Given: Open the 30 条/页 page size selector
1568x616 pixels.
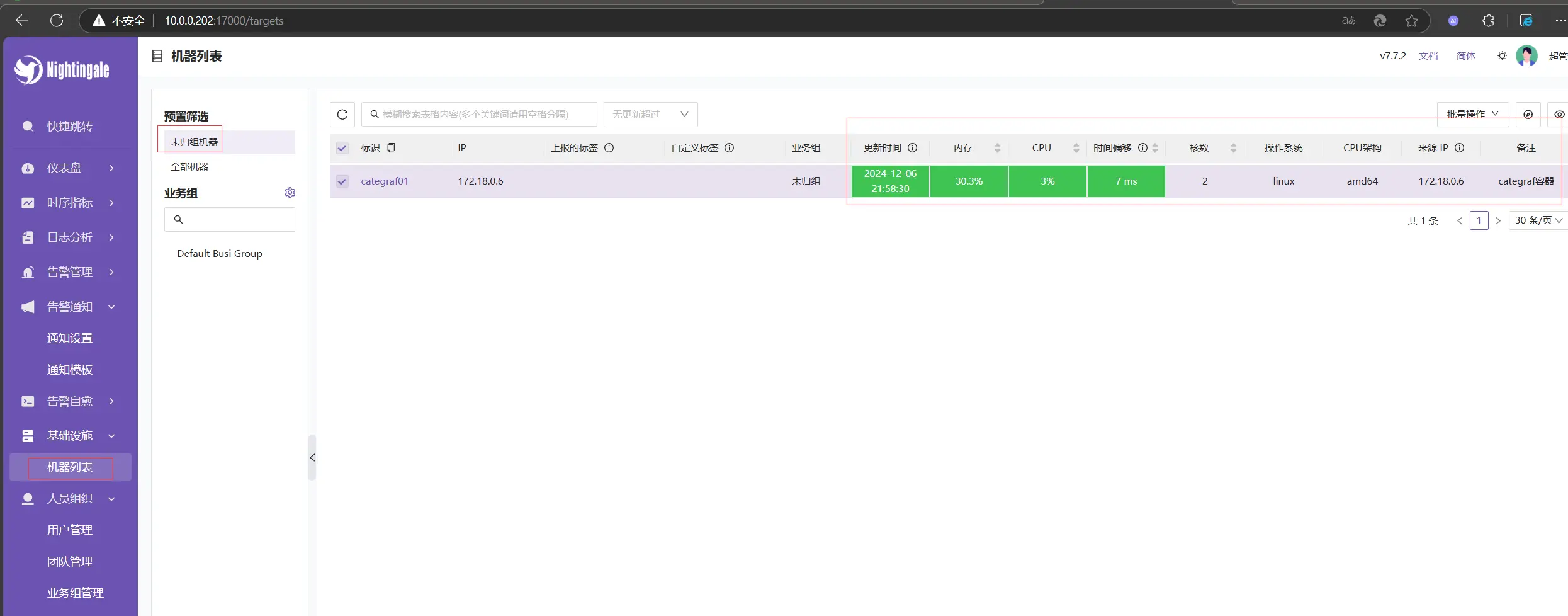Looking at the screenshot, I should point(1538,220).
